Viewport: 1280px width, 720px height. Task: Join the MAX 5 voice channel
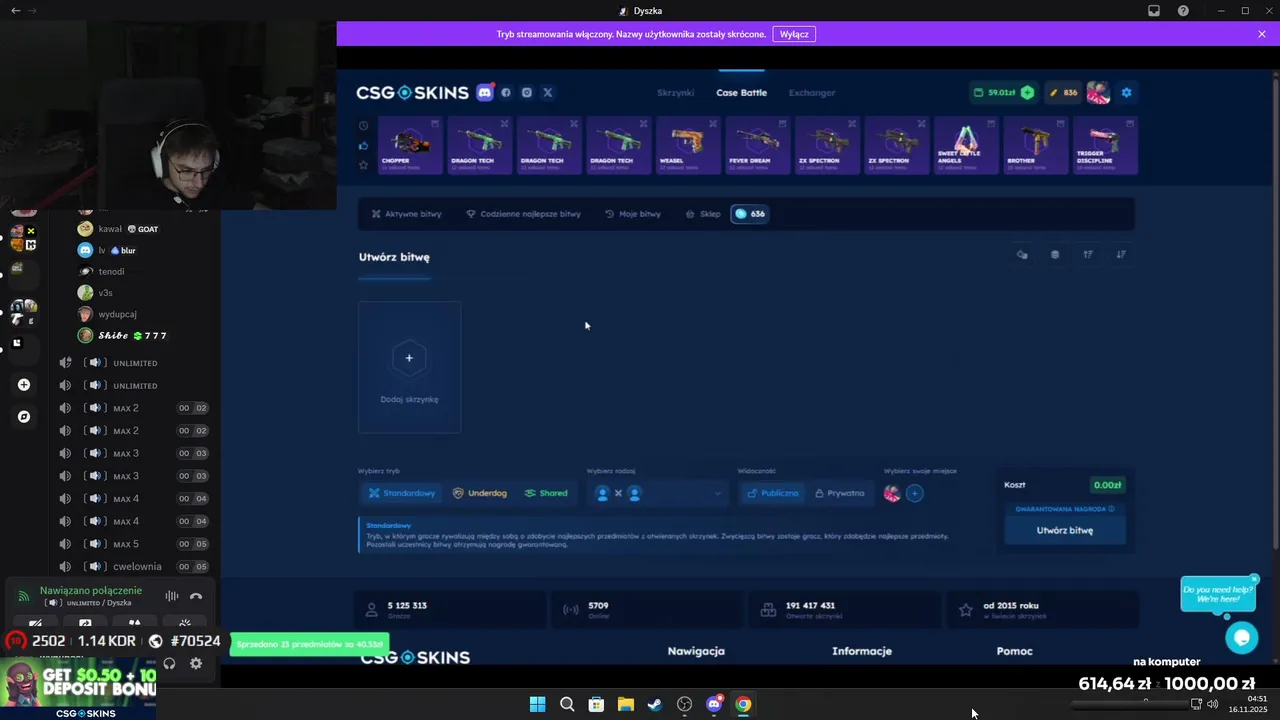(133, 544)
